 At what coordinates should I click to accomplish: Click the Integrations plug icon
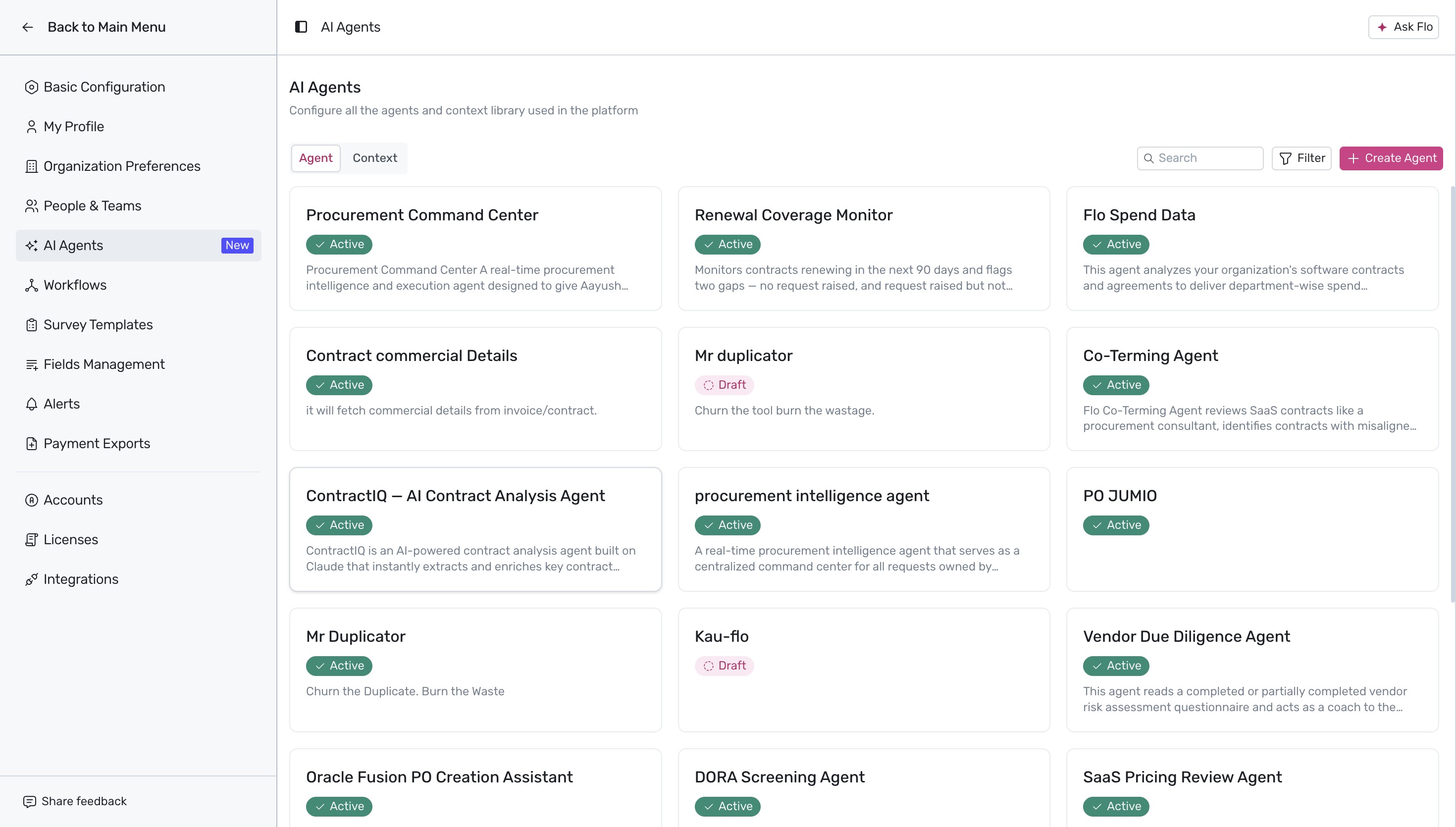tap(31, 579)
